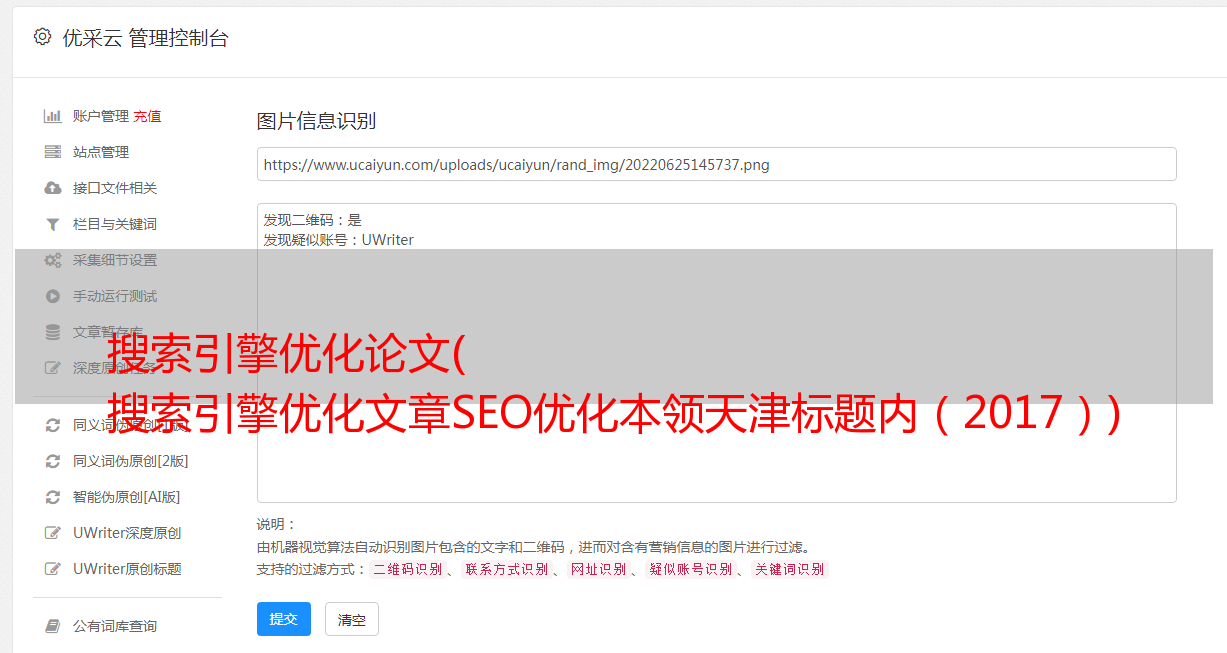Open 公有词库查询 menu item
Screen dimensions: 1227x653
click(115, 626)
